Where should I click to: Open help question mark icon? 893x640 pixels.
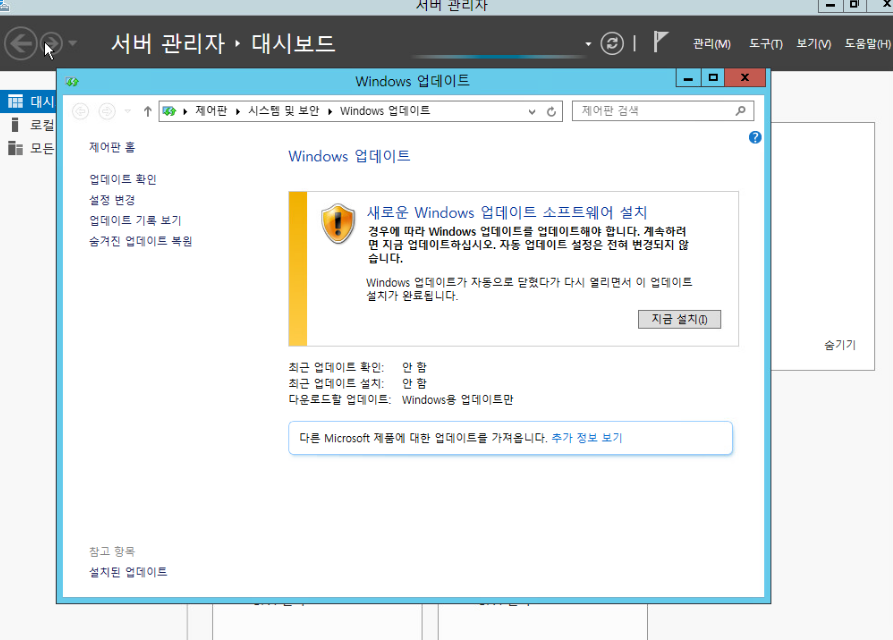pyautogui.click(x=755, y=137)
